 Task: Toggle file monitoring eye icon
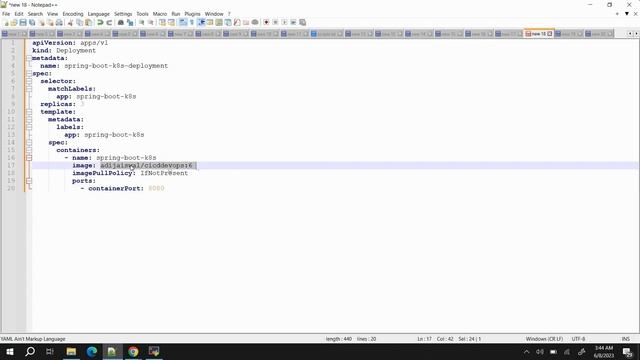coord(255,22)
